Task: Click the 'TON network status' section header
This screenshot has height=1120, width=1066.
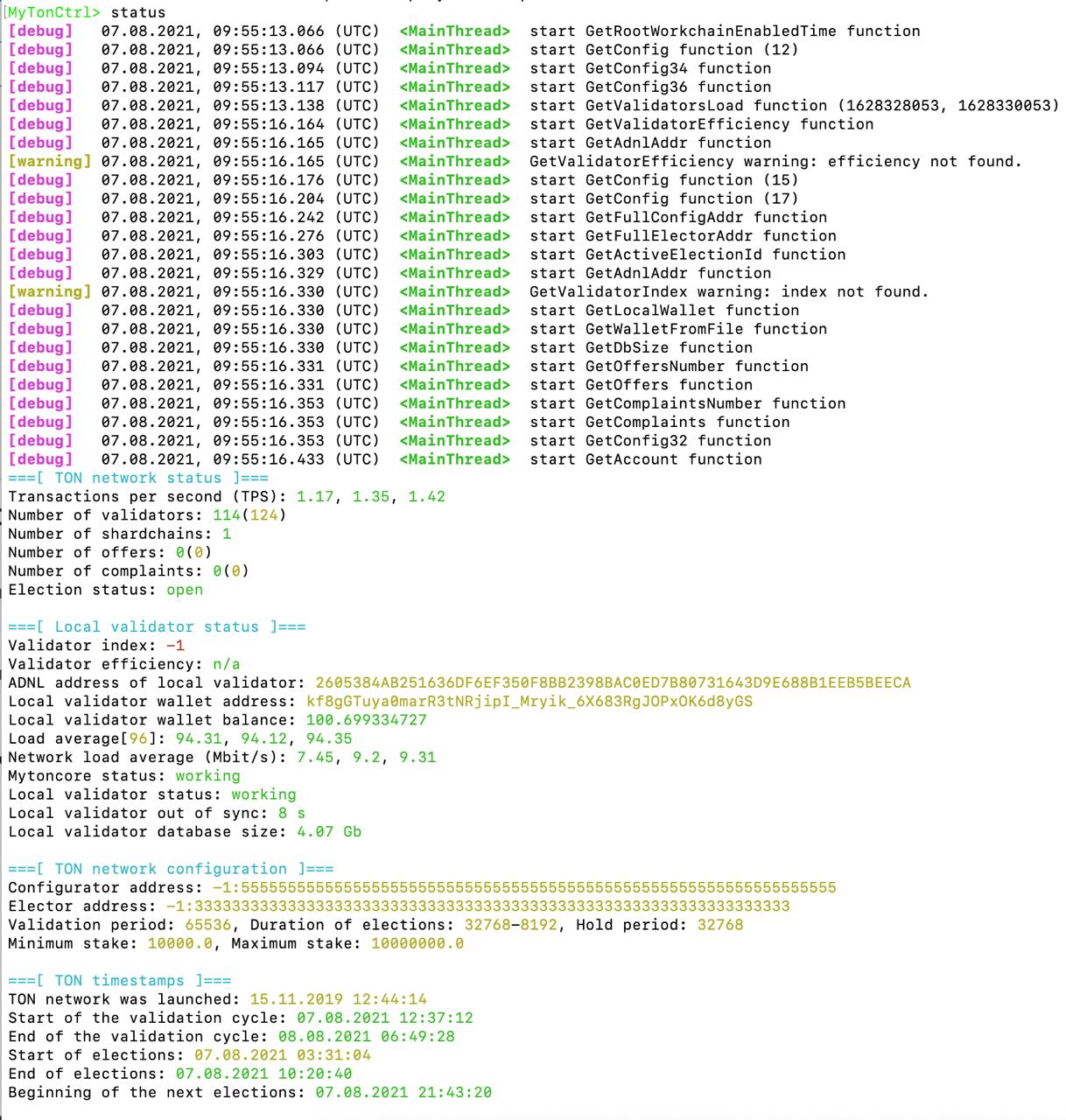Action: point(138,478)
